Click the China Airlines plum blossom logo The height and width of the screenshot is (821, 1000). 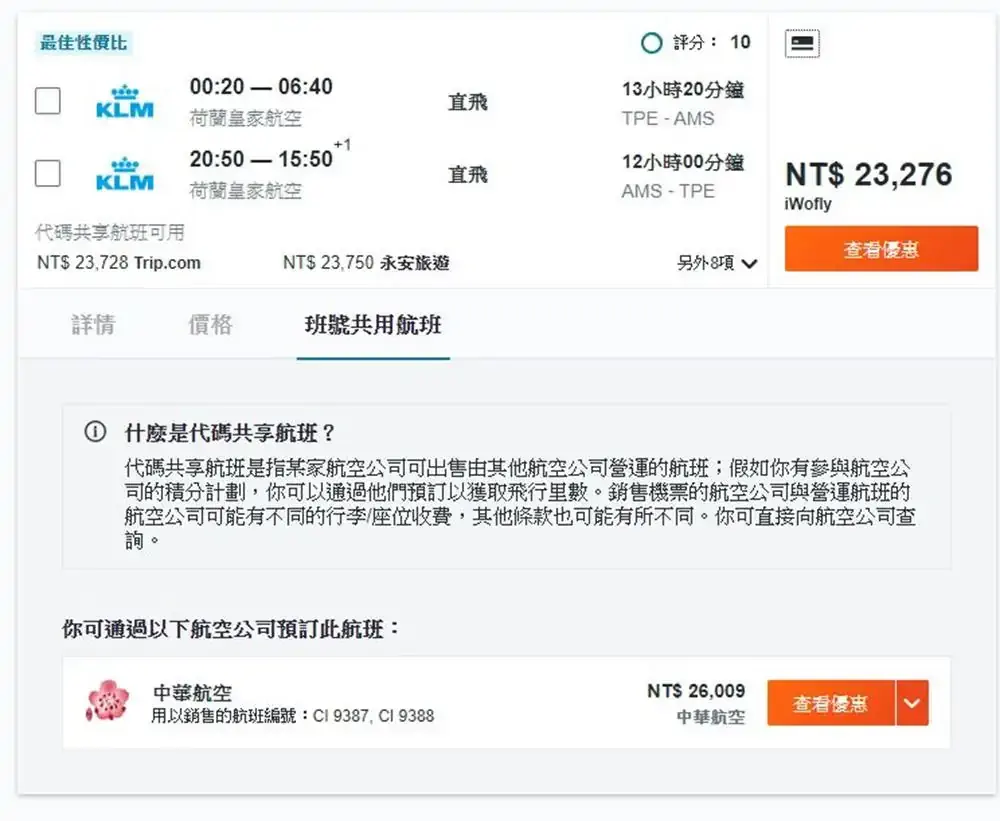[108, 700]
